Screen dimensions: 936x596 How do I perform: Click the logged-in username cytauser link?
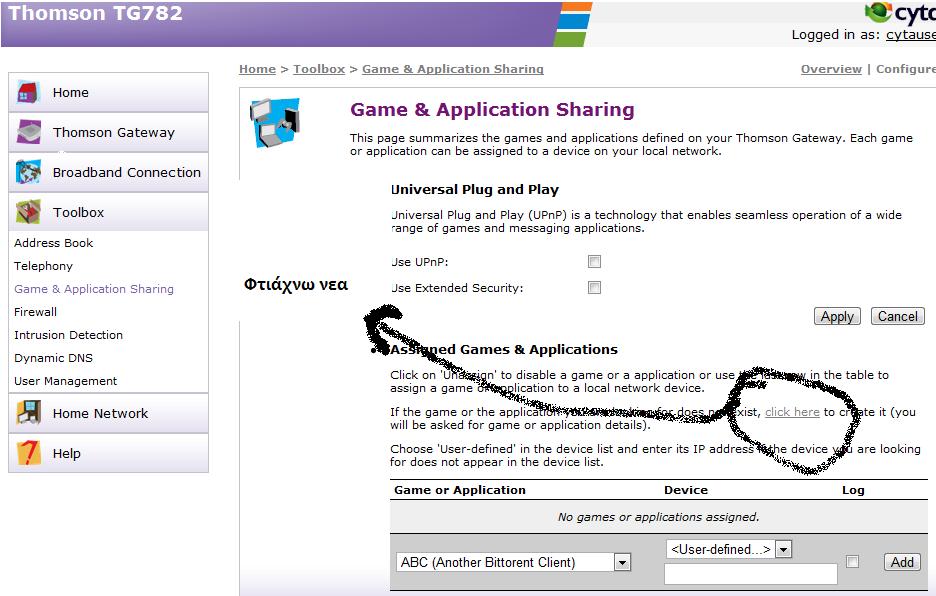click(x=911, y=35)
